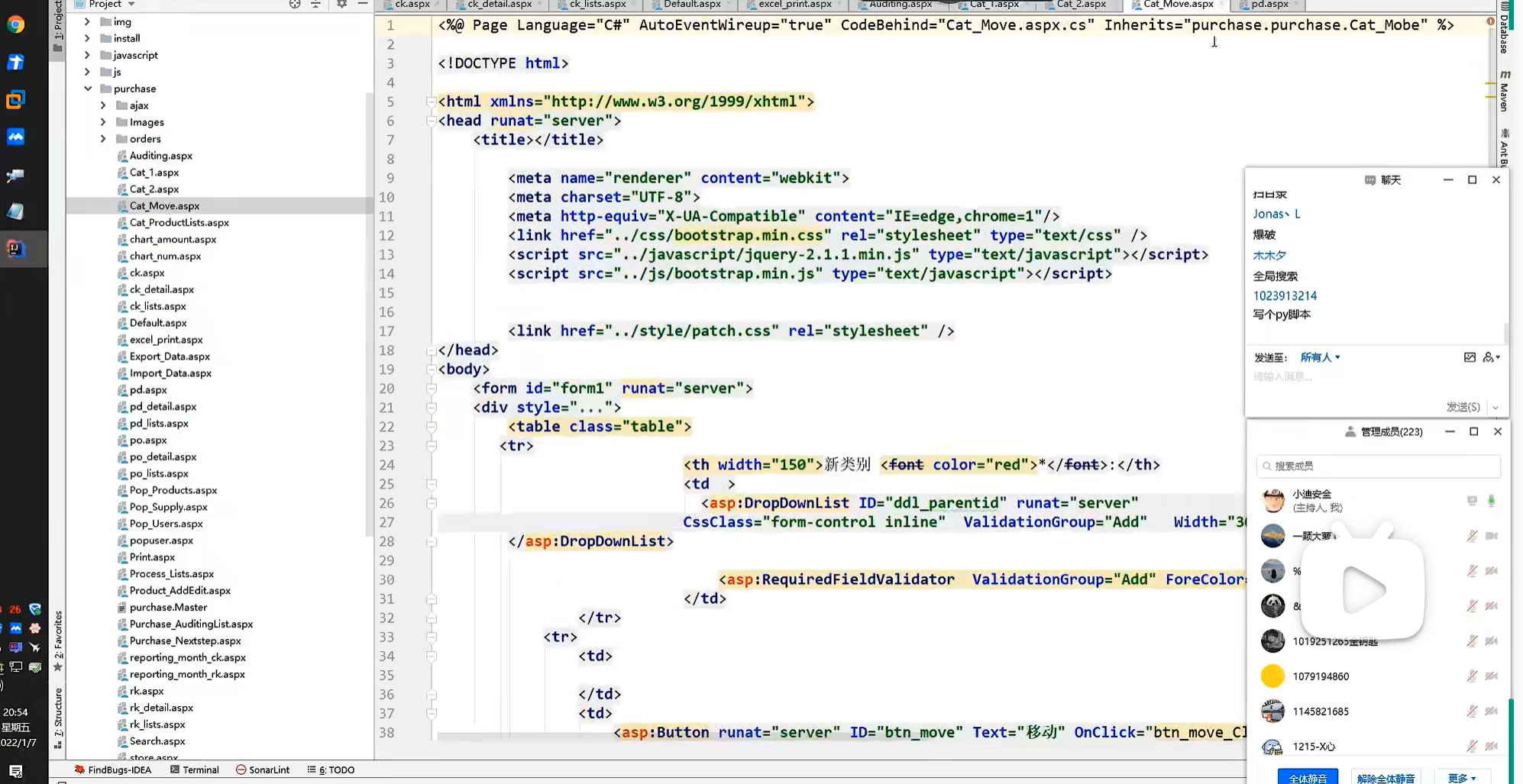This screenshot has width=1523, height=784.
Task: Open Favorites side tool window
Action: pos(58,640)
